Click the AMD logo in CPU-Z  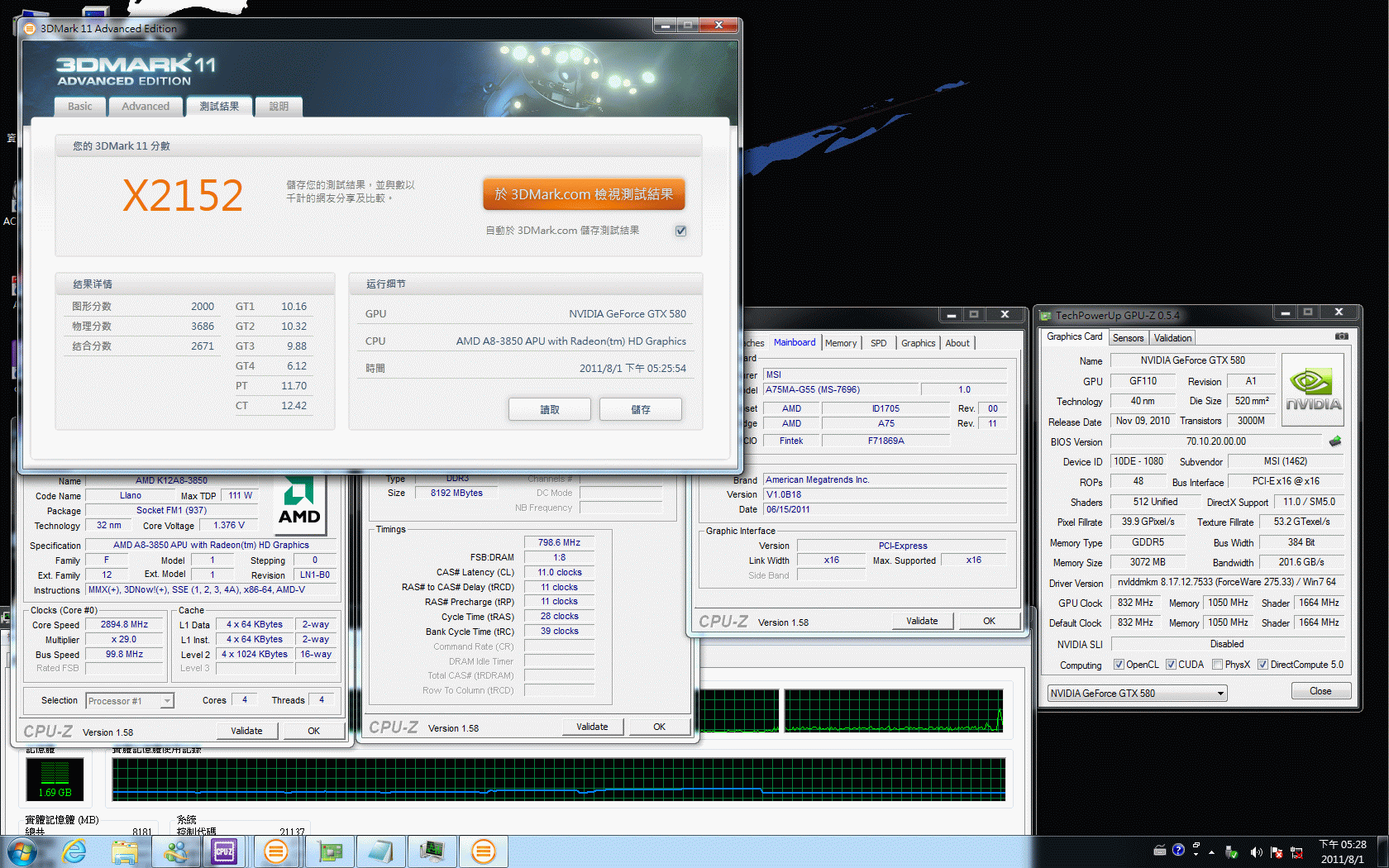(299, 503)
